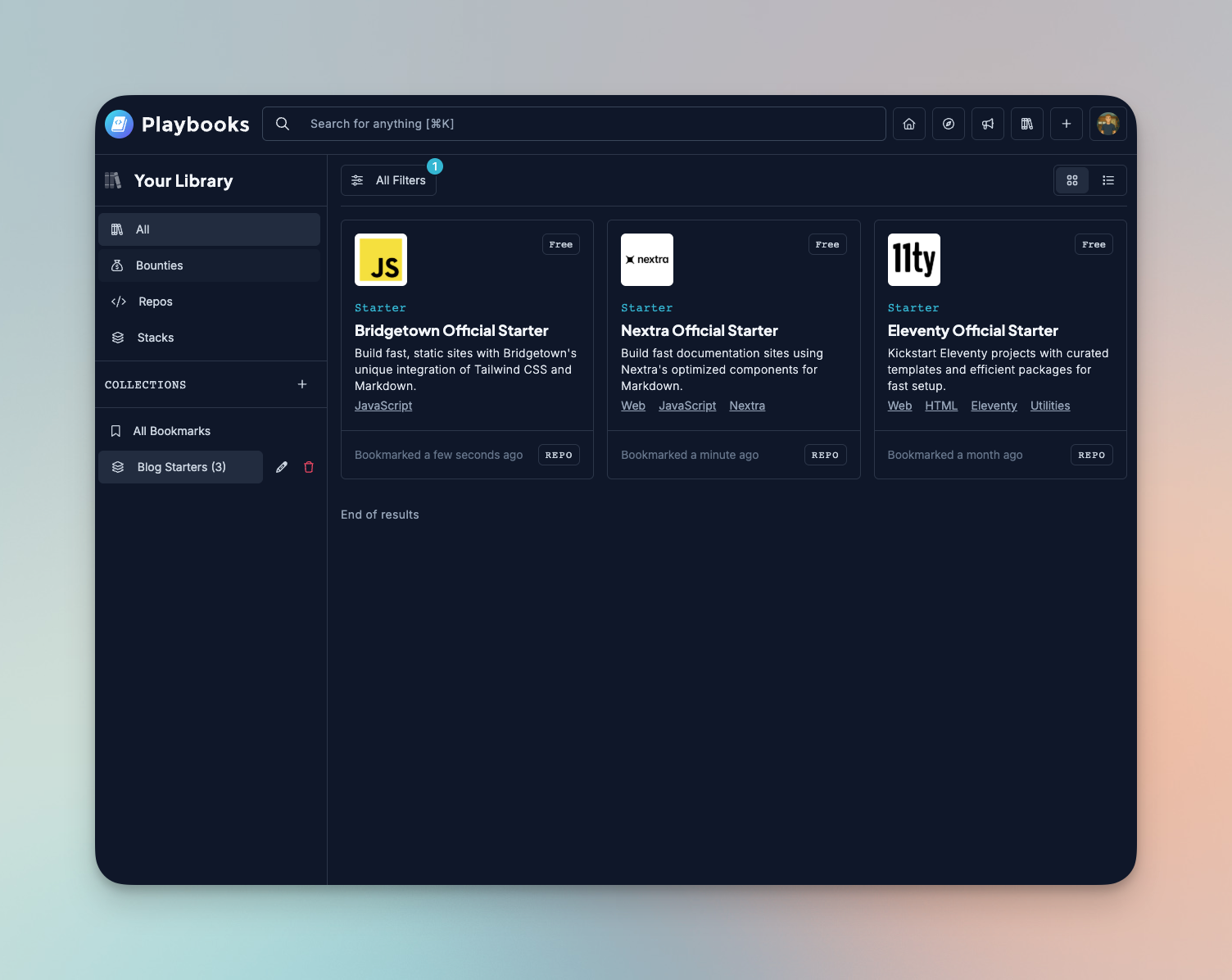Image resolution: width=1232 pixels, height=980 pixels.
Task: Click JavaScript tag on Nextra card
Action: (x=687, y=406)
